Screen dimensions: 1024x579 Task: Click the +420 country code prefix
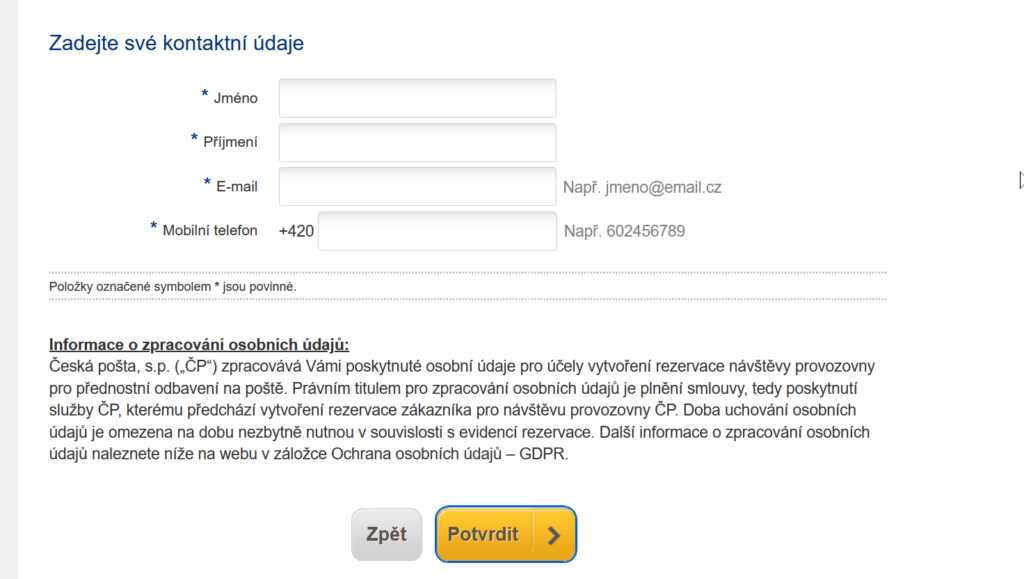coord(296,231)
